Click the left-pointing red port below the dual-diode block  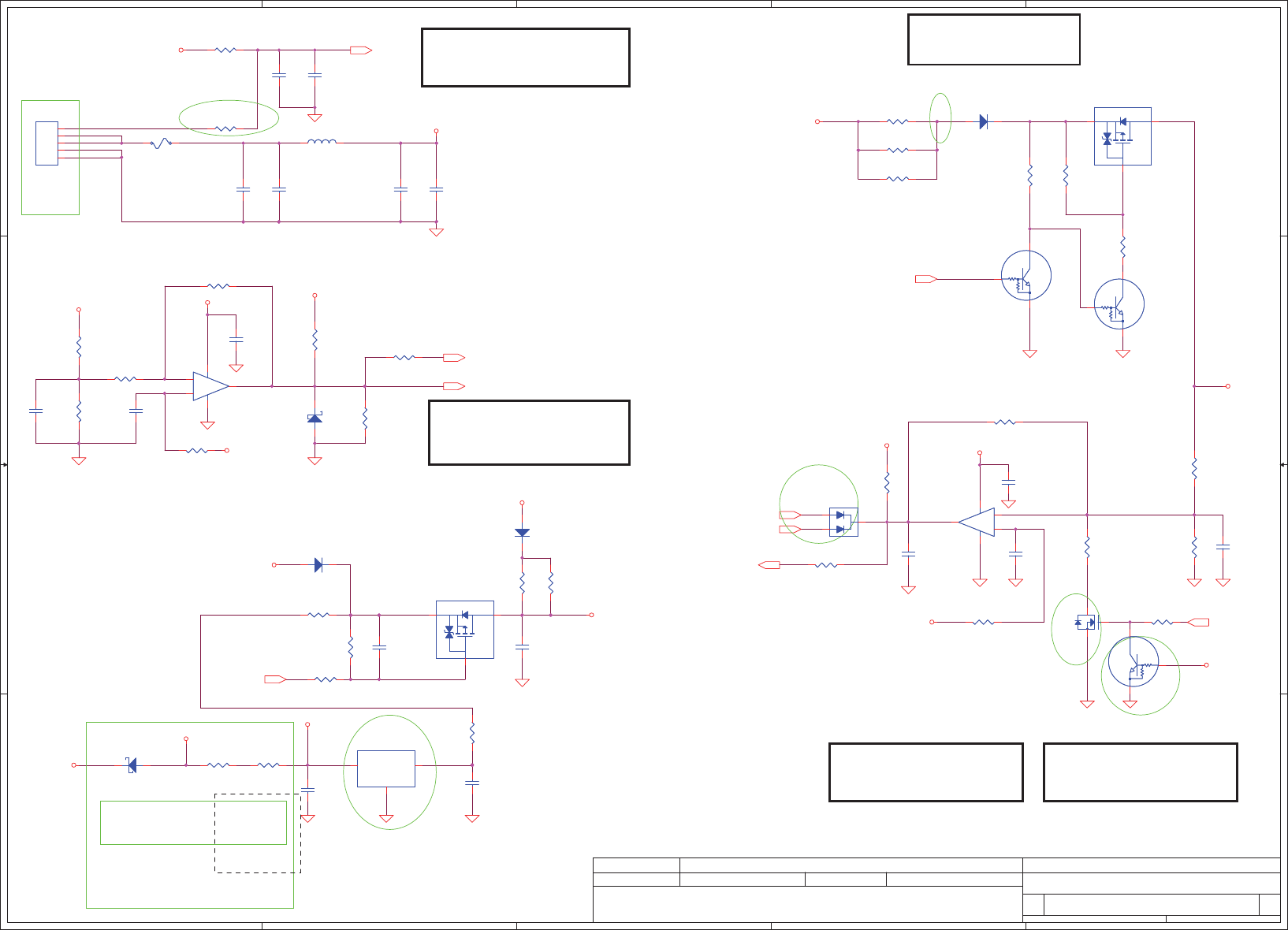[x=769, y=564]
